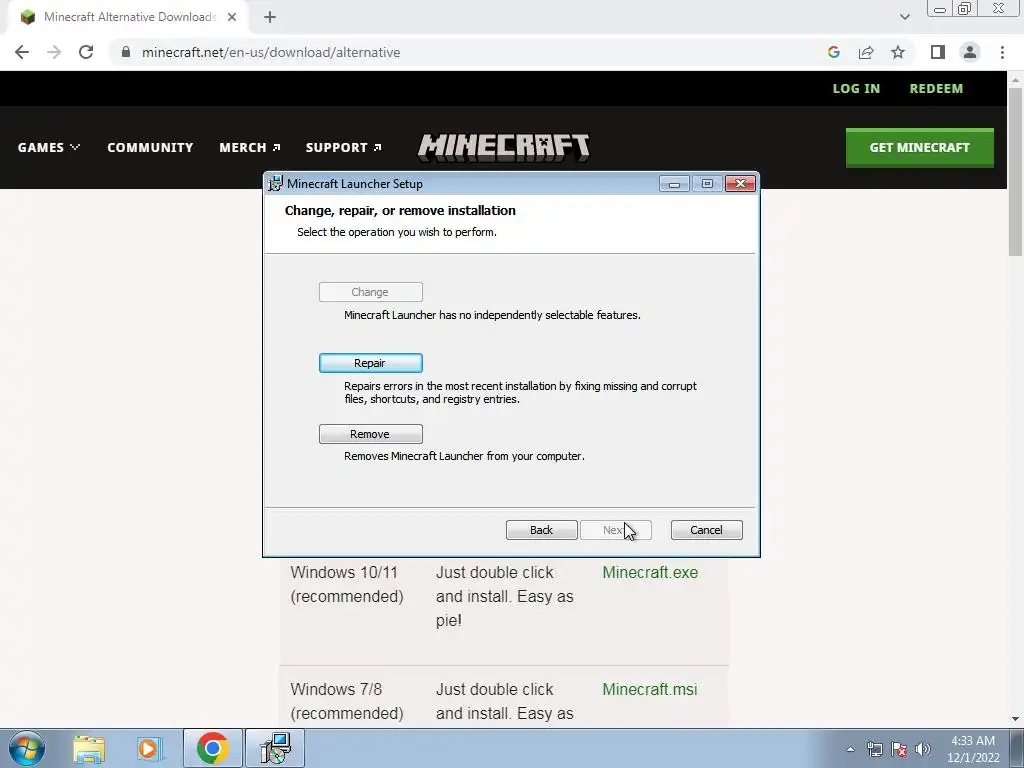Toggle Chrome side panel icon
Viewport: 1024px width, 768px height.
click(x=938, y=52)
